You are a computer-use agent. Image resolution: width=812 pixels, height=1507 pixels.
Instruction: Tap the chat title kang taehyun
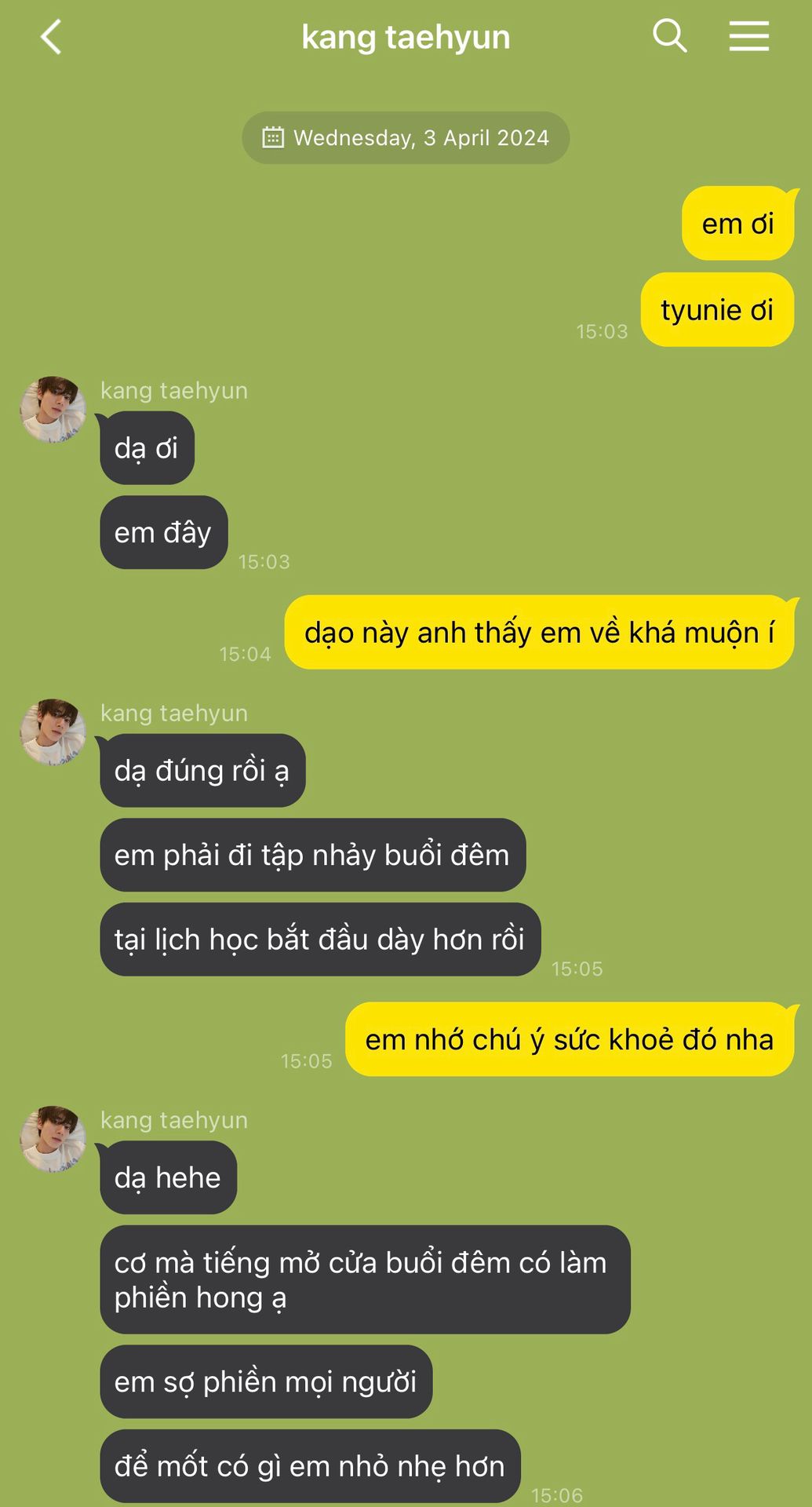406,37
